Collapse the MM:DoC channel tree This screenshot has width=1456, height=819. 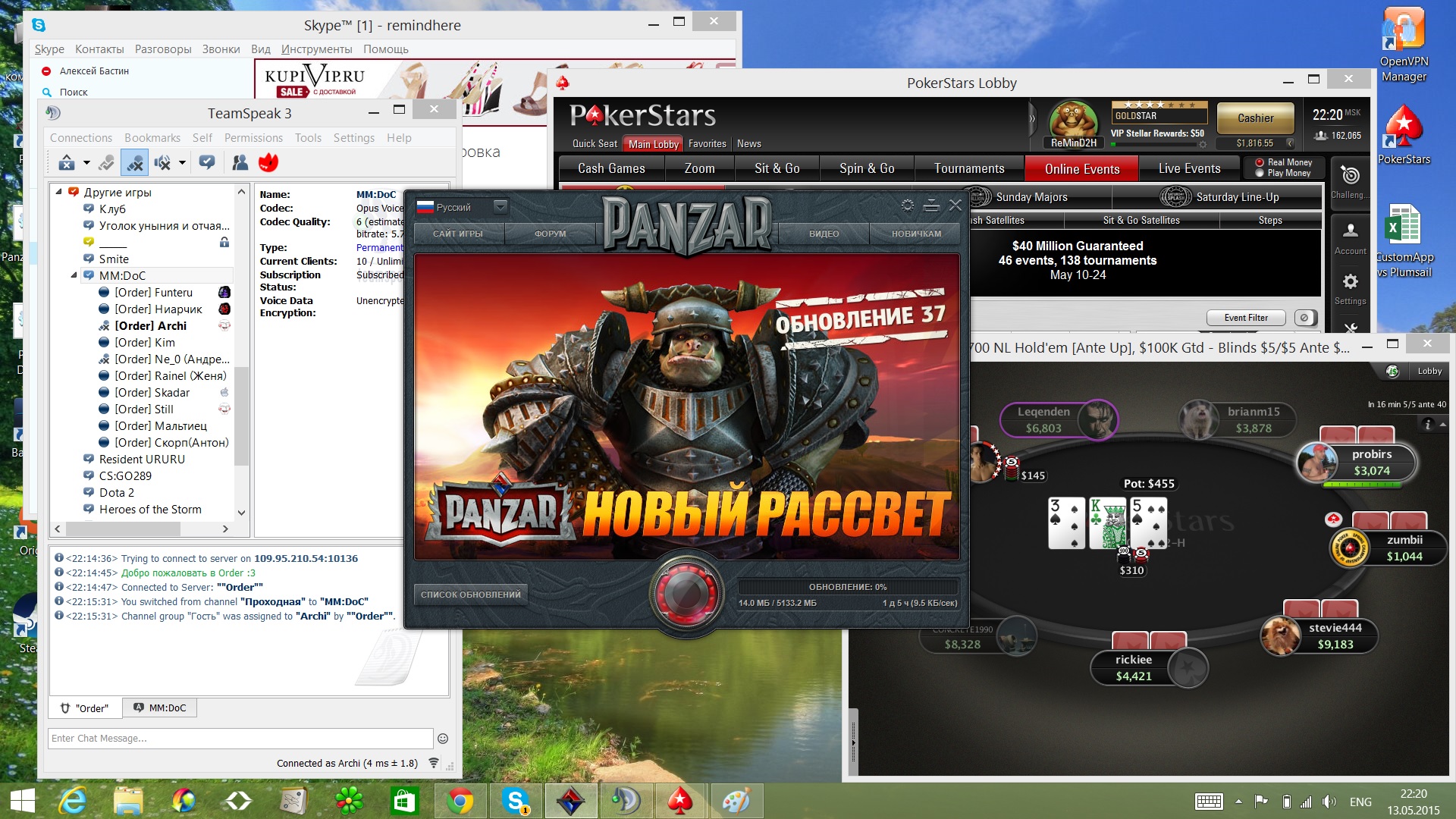pos(74,275)
